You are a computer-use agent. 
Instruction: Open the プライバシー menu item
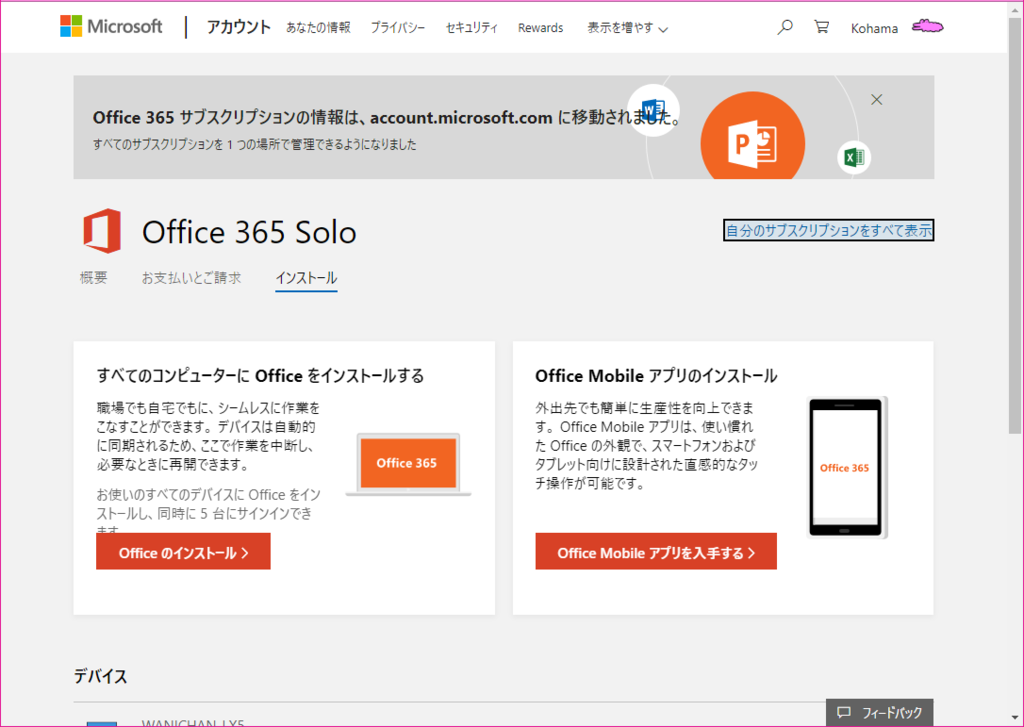tap(398, 28)
